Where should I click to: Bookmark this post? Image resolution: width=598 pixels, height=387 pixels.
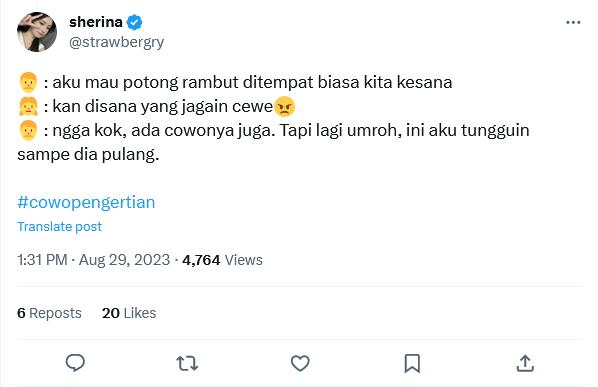pos(412,363)
